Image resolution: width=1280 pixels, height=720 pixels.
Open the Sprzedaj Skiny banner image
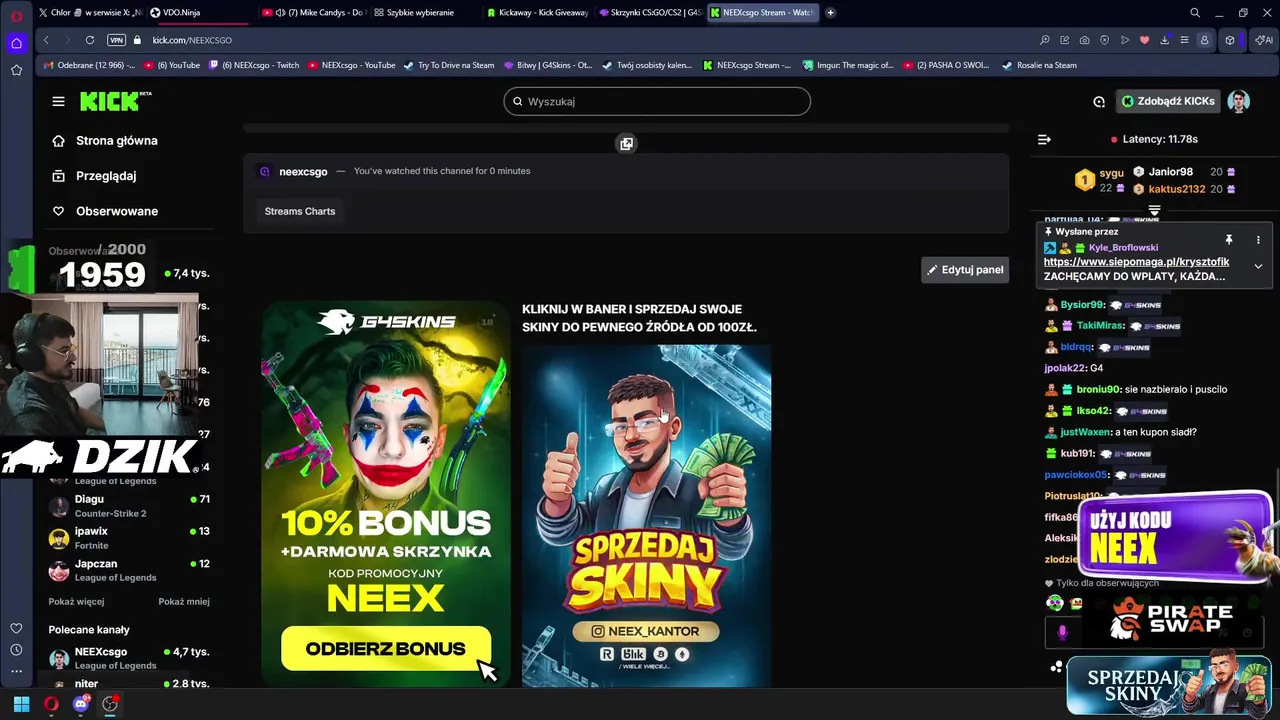tap(646, 515)
